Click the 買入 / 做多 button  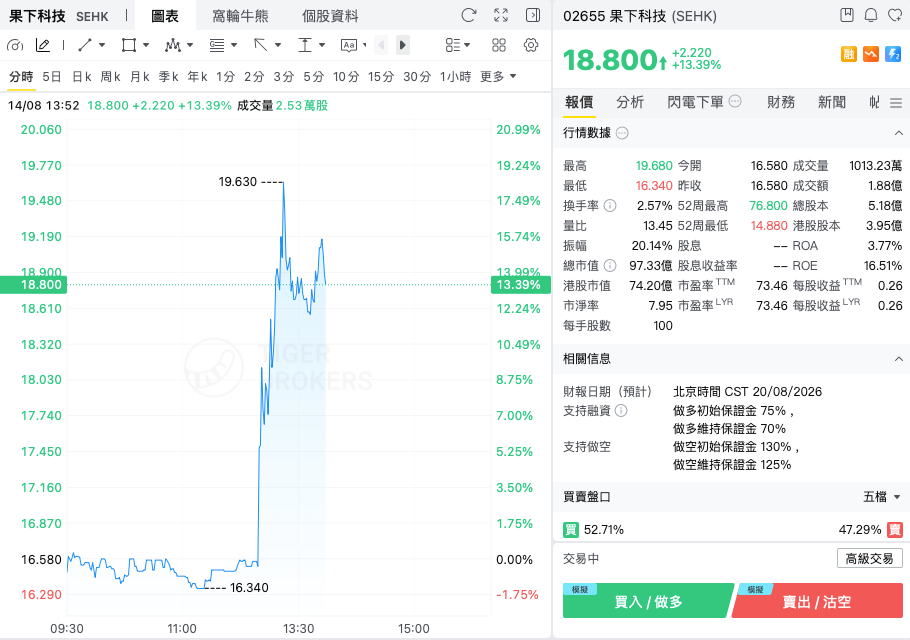tap(648, 601)
